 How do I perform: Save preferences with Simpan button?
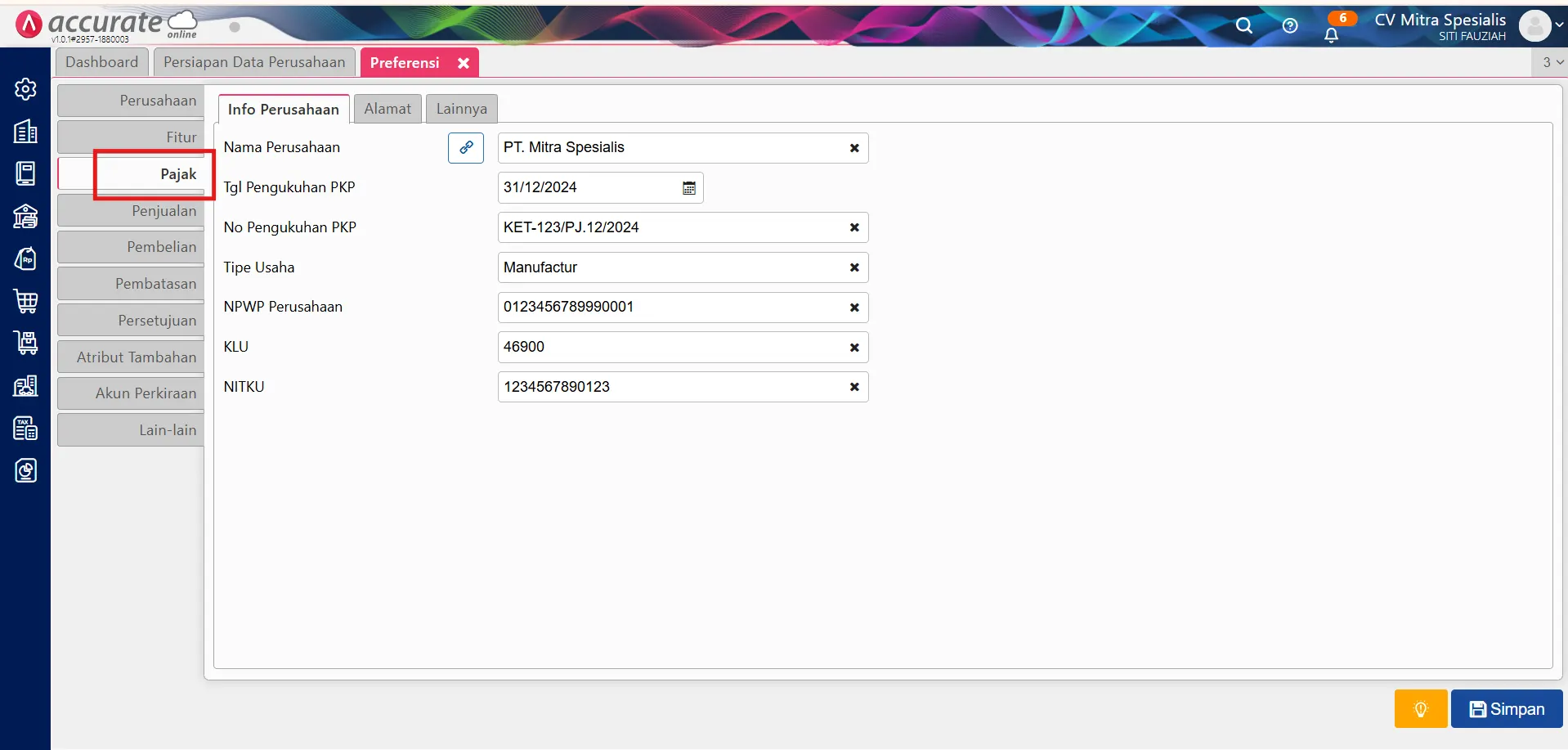tap(1506, 708)
